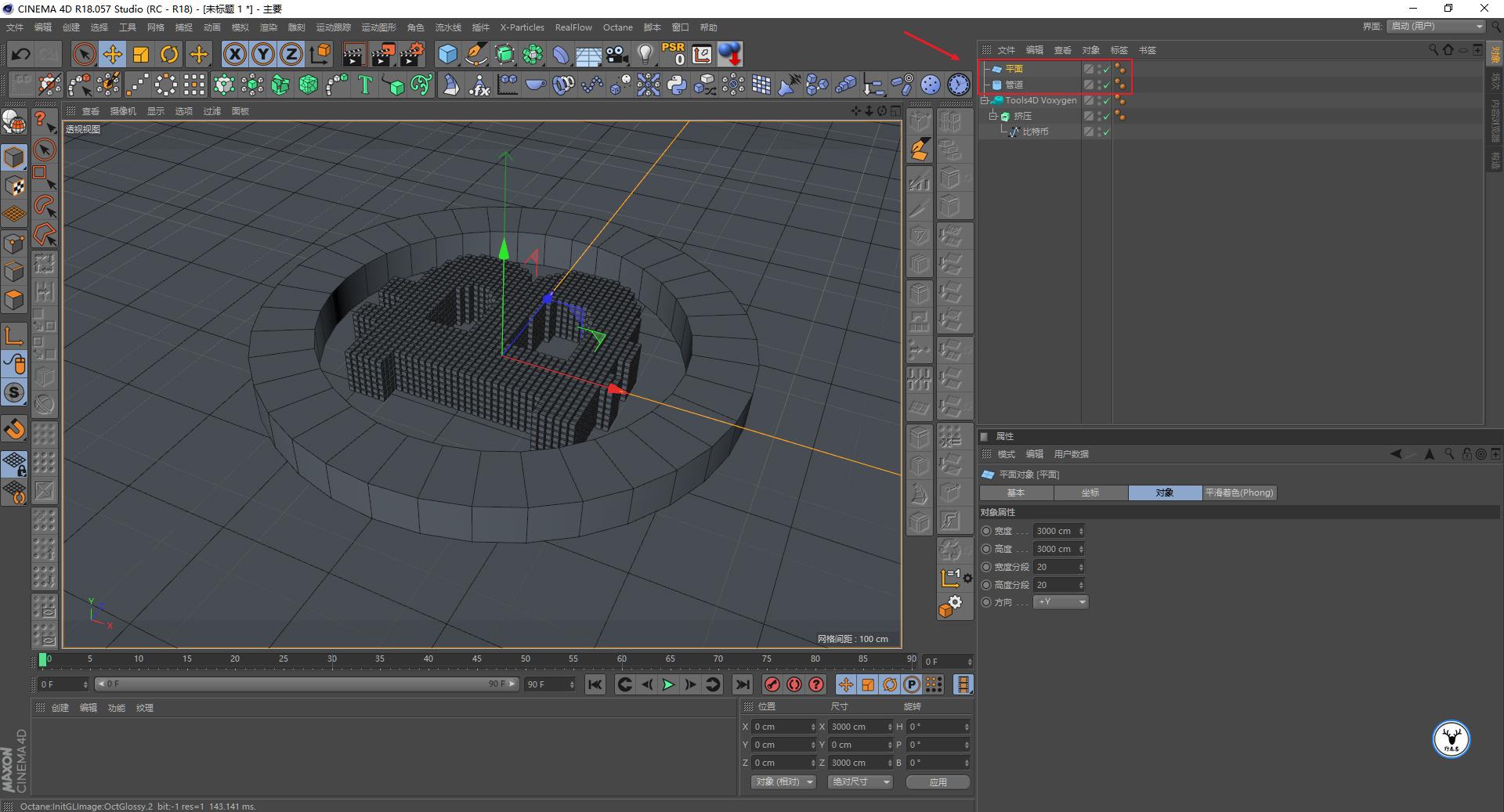The image size is (1504, 812).
Task: Collapse the Tools4D Voxygen tree node
Action: tap(985, 100)
